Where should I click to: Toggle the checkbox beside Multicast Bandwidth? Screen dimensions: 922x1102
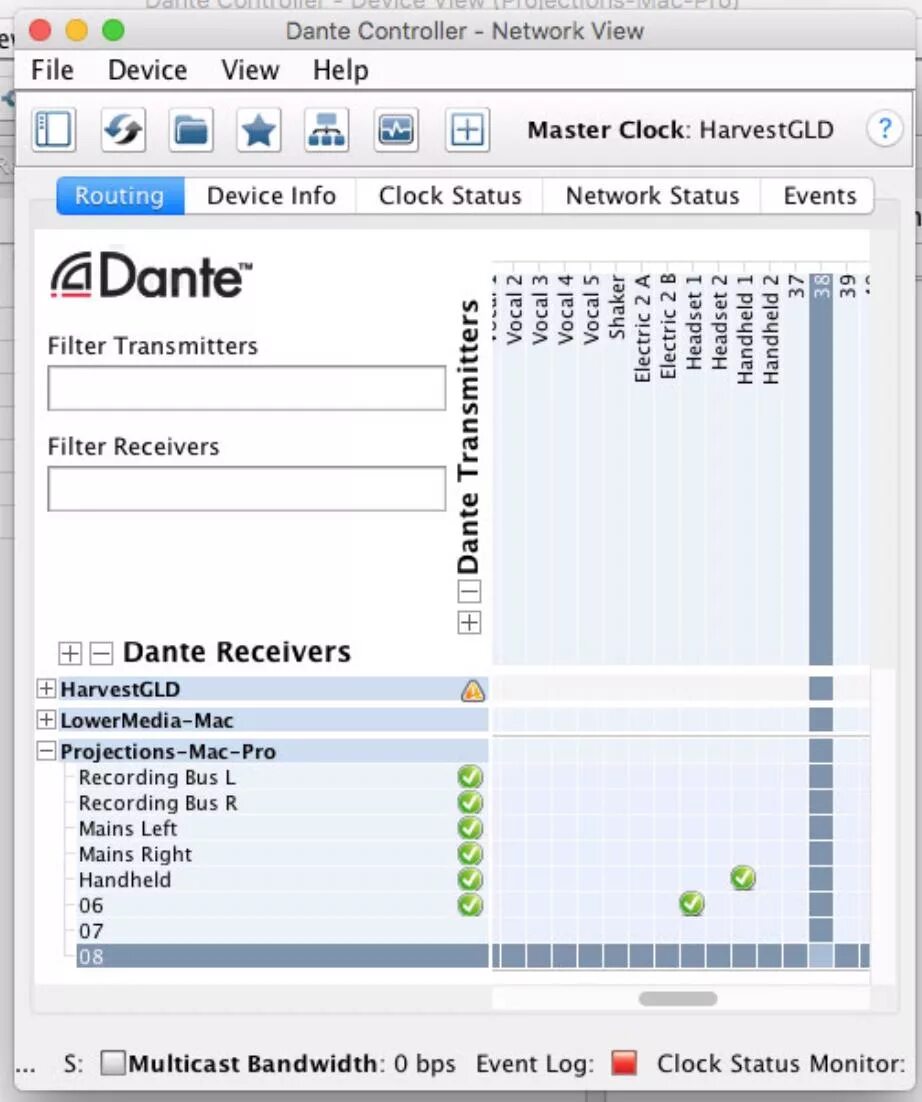coord(112,1063)
